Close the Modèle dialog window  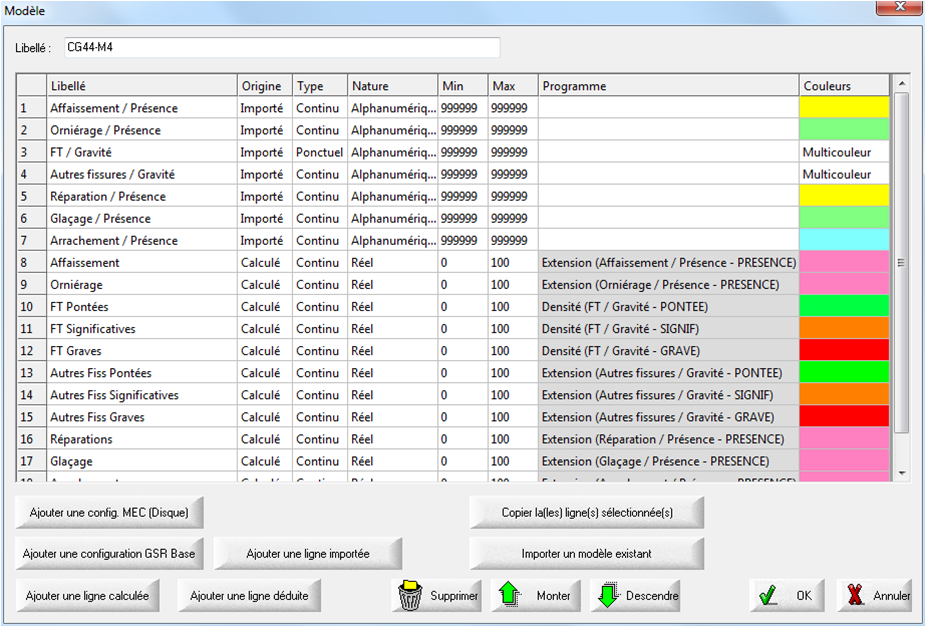tap(897, 8)
